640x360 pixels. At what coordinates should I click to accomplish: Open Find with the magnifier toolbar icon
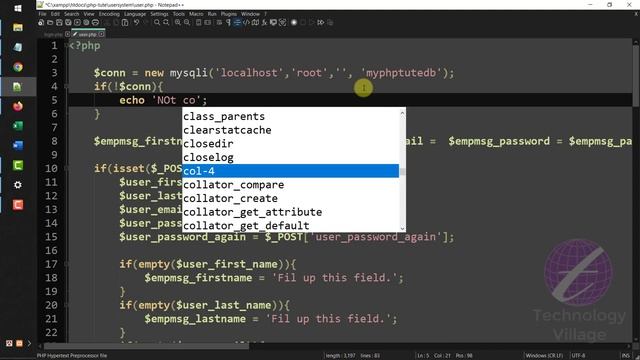(157, 22)
